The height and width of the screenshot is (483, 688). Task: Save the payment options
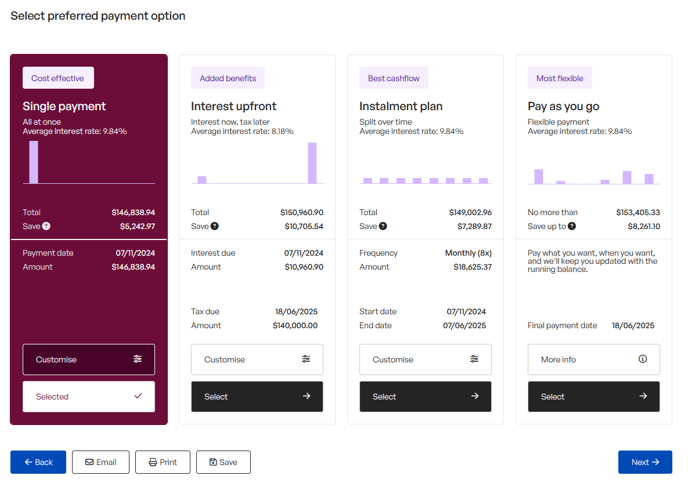point(223,462)
